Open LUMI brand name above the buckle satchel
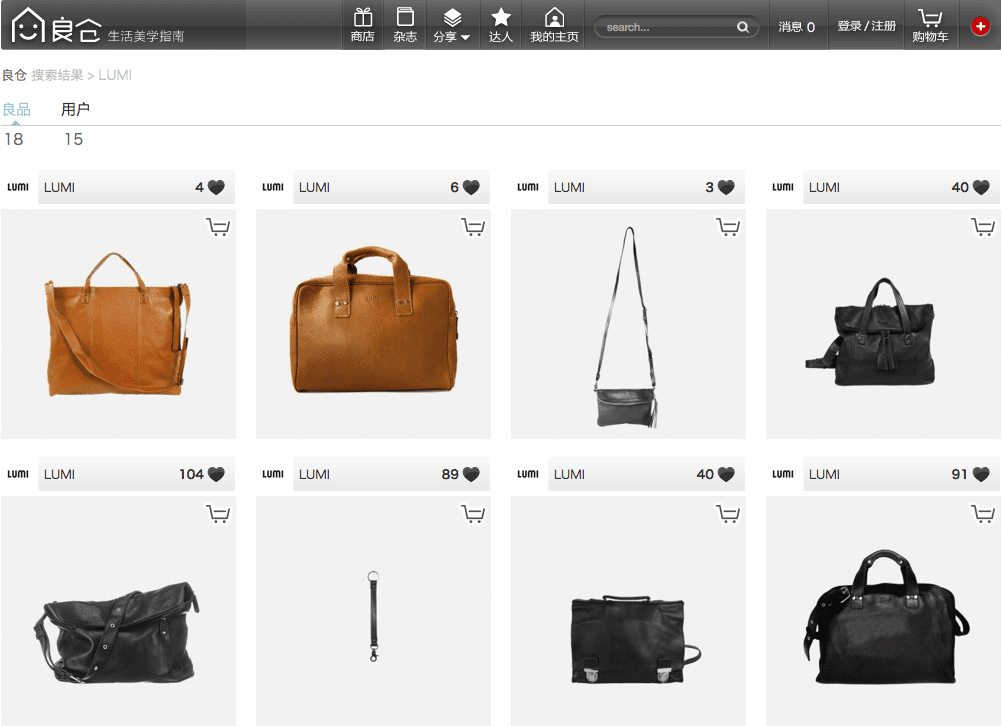The width and height of the screenshot is (1002, 726). (x=569, y=474)
